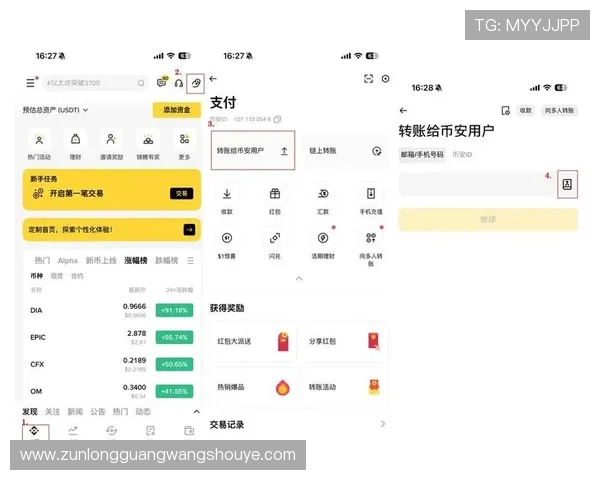Open the OM coin row
The image size is (600, 480).
pos(111,391)
